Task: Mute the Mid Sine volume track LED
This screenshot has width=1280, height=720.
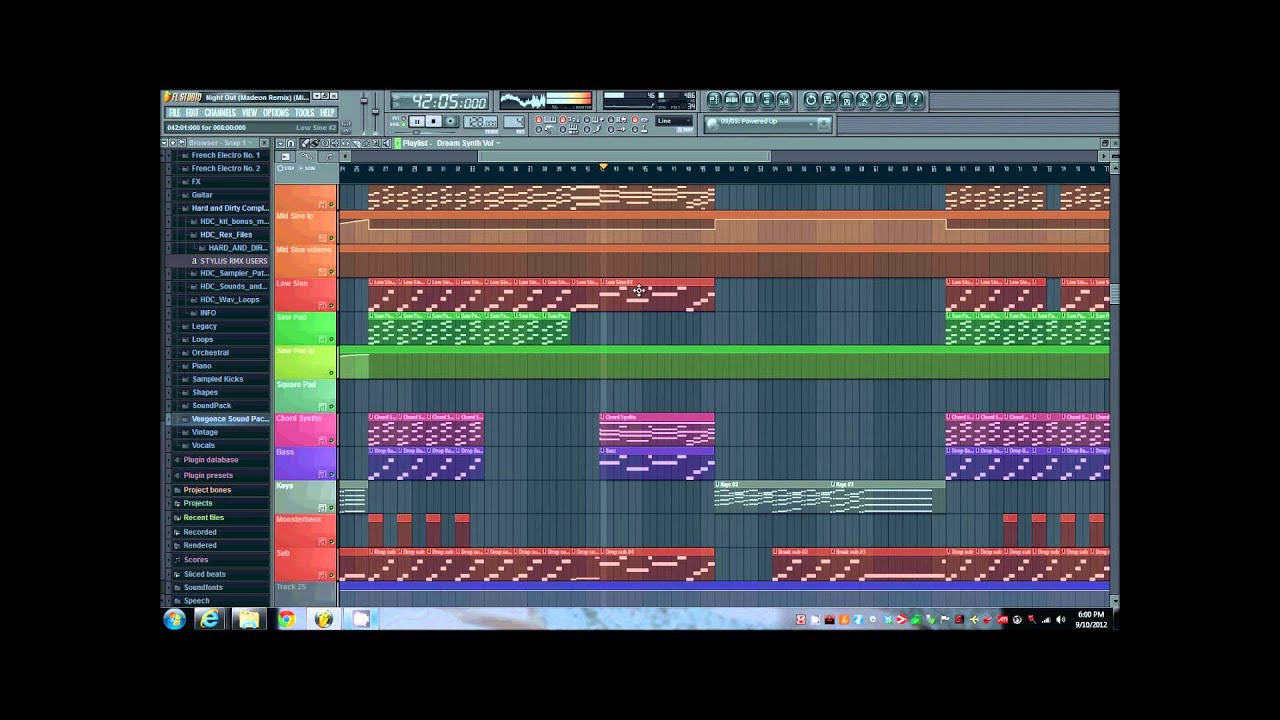Action: [331, 271]
